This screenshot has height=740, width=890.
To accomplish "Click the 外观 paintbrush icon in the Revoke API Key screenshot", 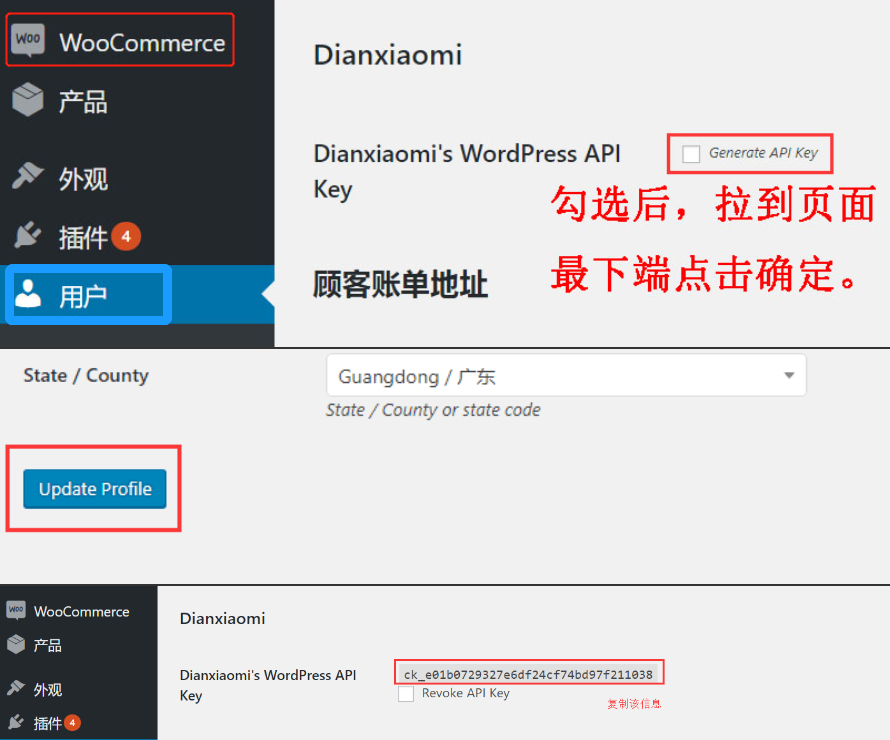I will [16, 688].
